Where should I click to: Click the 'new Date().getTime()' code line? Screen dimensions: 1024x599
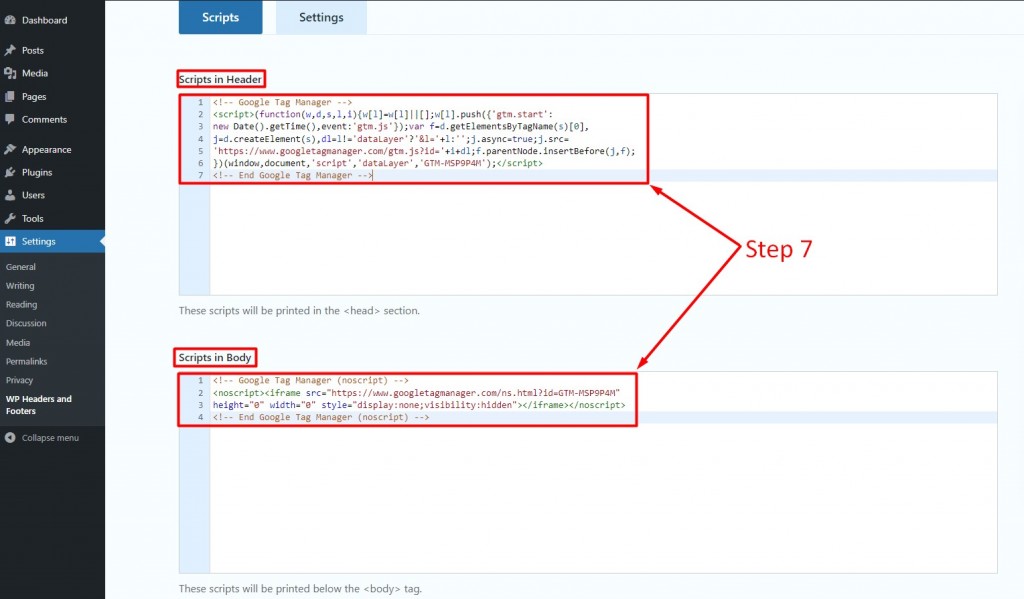[x=401, y=126]
